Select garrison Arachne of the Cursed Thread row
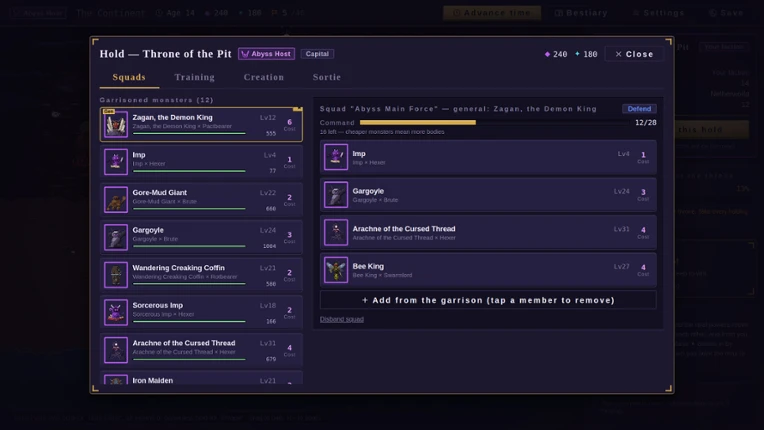Screen dimensions: 764x430 [x=201, y=350]
